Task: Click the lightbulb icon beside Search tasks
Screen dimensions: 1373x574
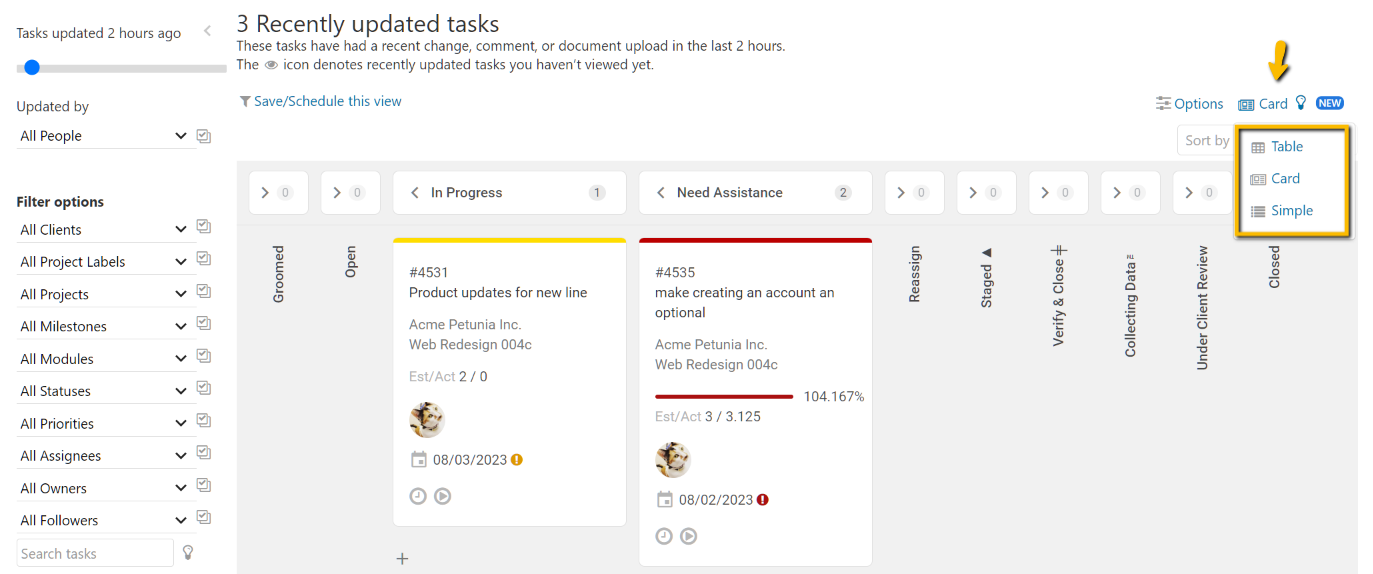Action: (187, 553)
